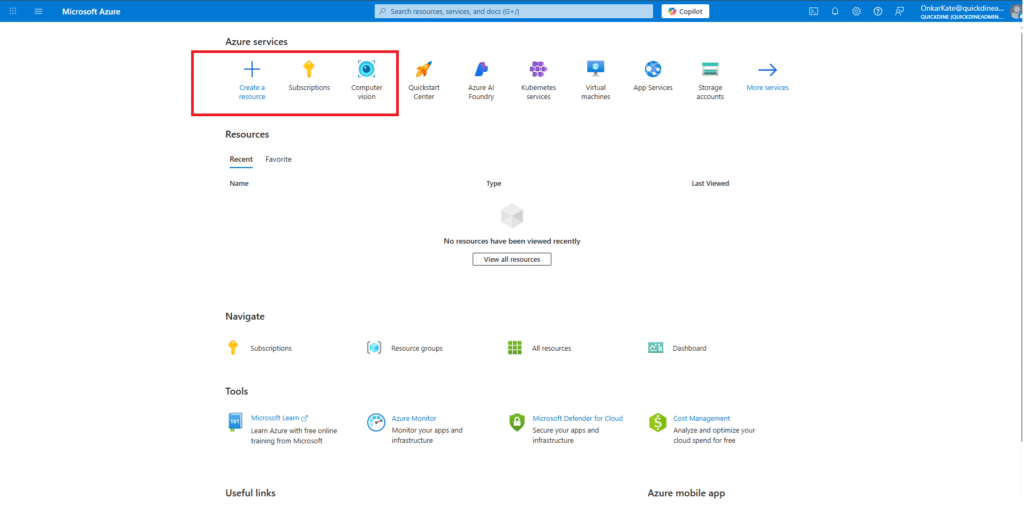Screen dimensions: 1024x529
Task: Open Subscriptions key icon in Azure services
Action: tap(309, 69)
